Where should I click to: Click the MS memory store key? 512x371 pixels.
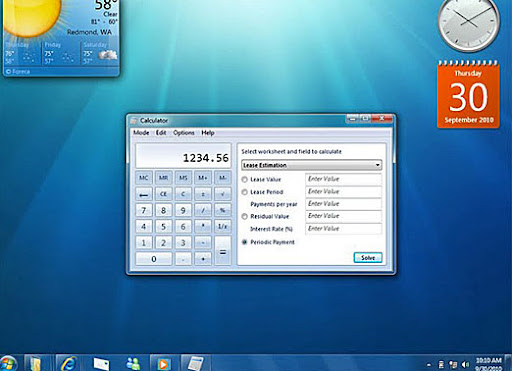183,178
